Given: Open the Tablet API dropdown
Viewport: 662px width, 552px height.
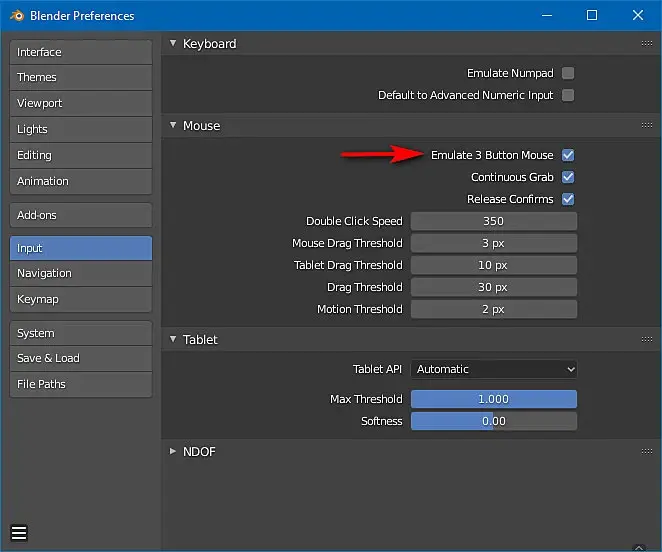Looking at the screenshot, I should [494, 369].
